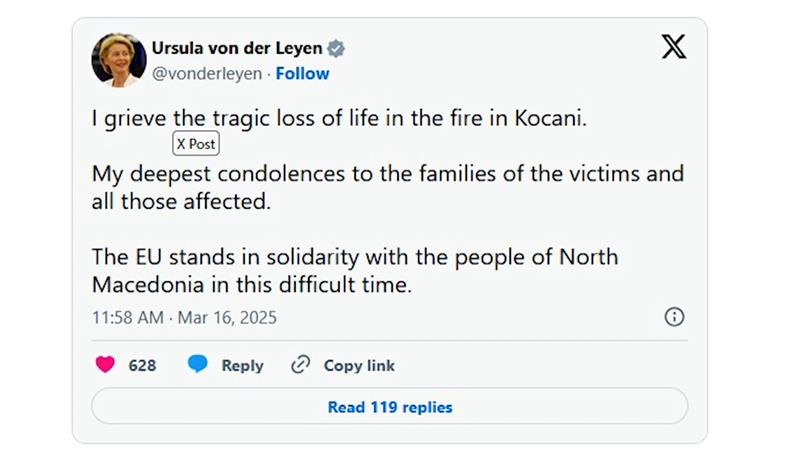Click the 'all those affected' text line
Viewport: 800px width, 450px height.
pos(181,202)
